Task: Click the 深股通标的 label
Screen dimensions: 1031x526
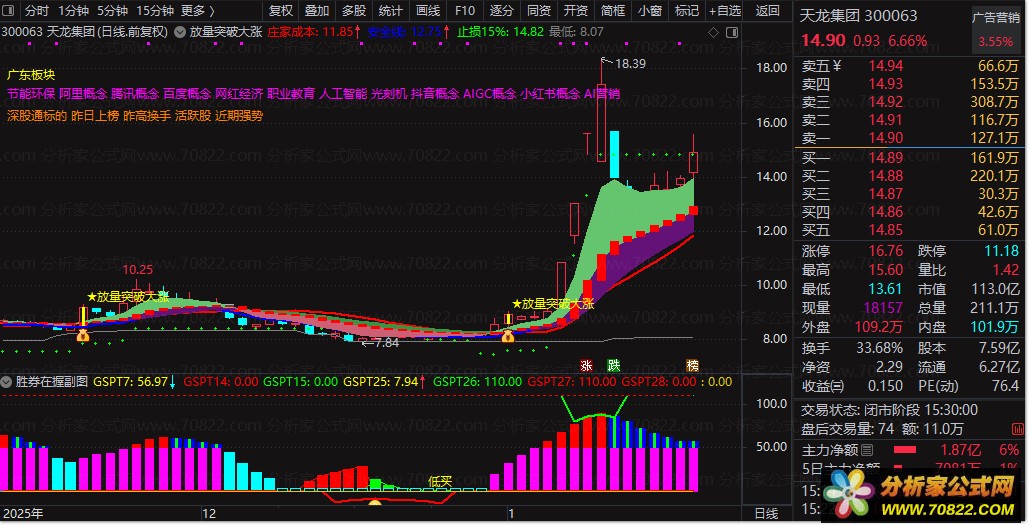Action: tap(37, 115)
